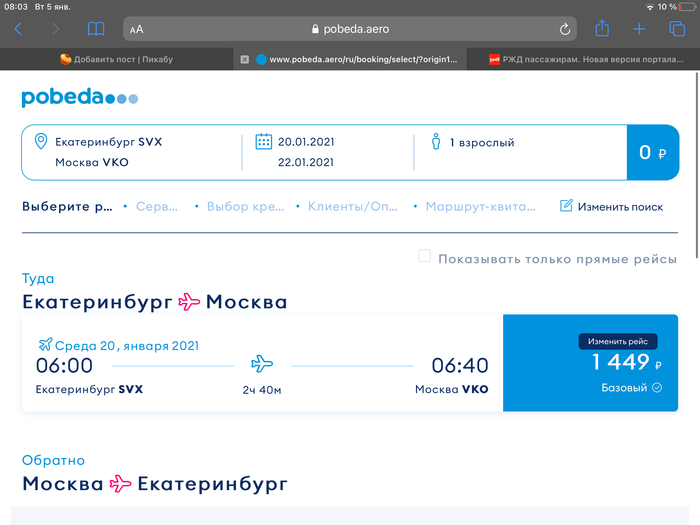Viewport: 700px width, 525px height.
Task: Close the pobeda.aero booking tab
Action: 245,59
